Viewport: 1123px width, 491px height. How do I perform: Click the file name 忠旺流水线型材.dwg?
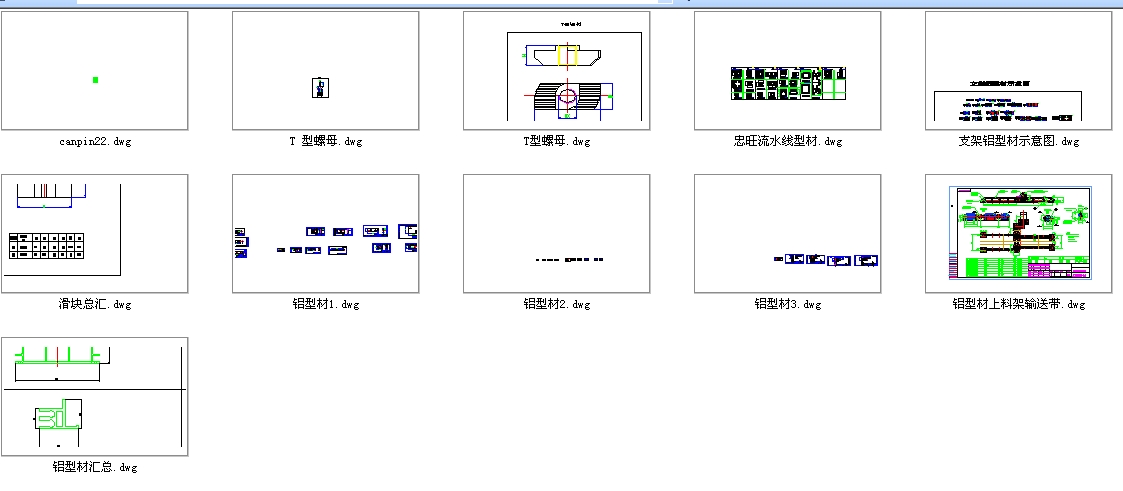[x=788, y=142]
